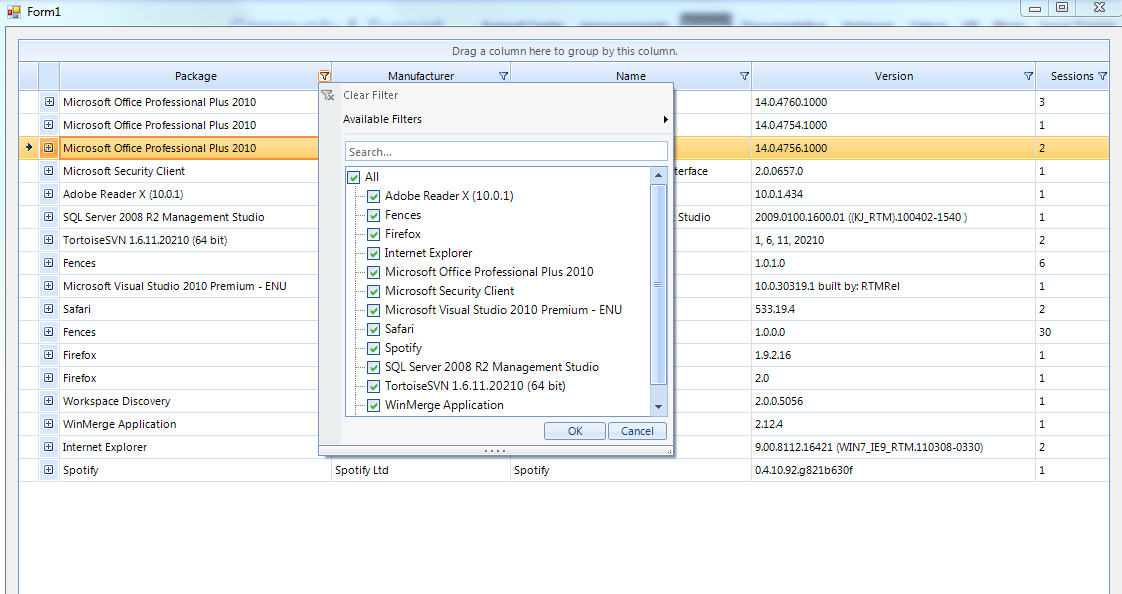Click the filter list scrollbar thumb
The height and width of the screenshot is (594, 1122).
[x=658, y=285]
